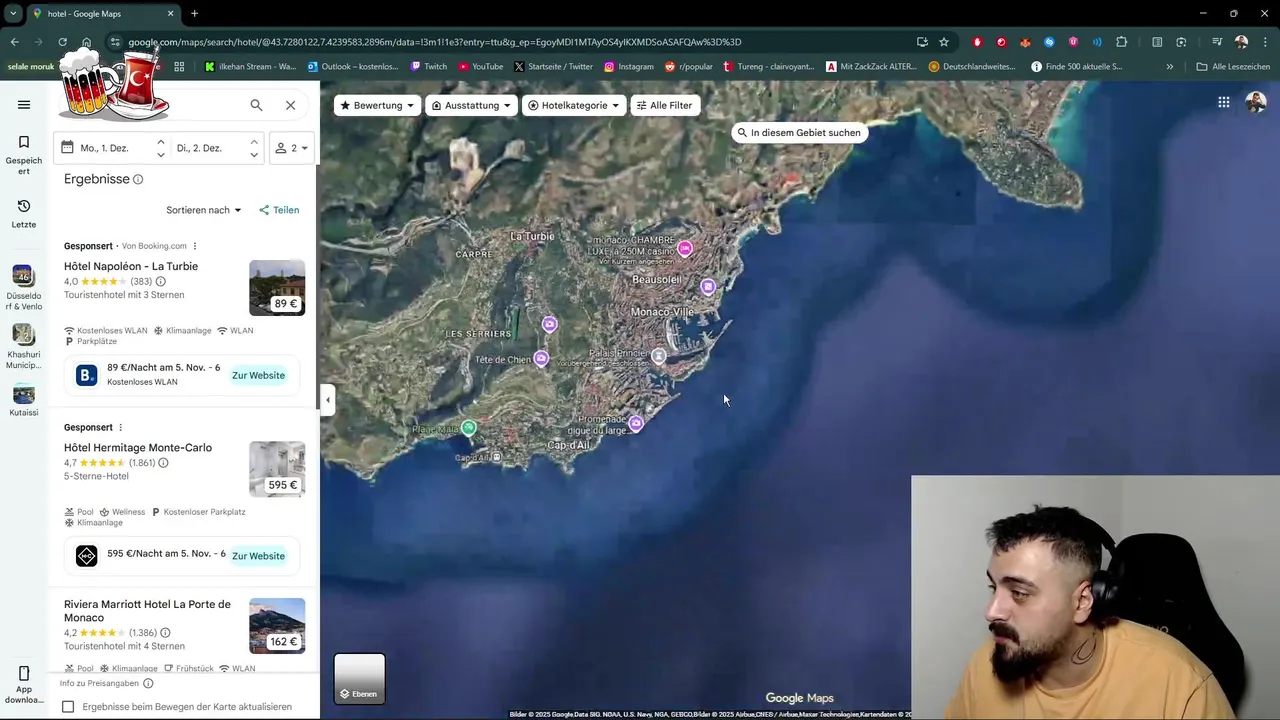Click Zur Website for the 89 € offer
The height and width of the screenshot is (720, 1280).
(x=258, y=375)
